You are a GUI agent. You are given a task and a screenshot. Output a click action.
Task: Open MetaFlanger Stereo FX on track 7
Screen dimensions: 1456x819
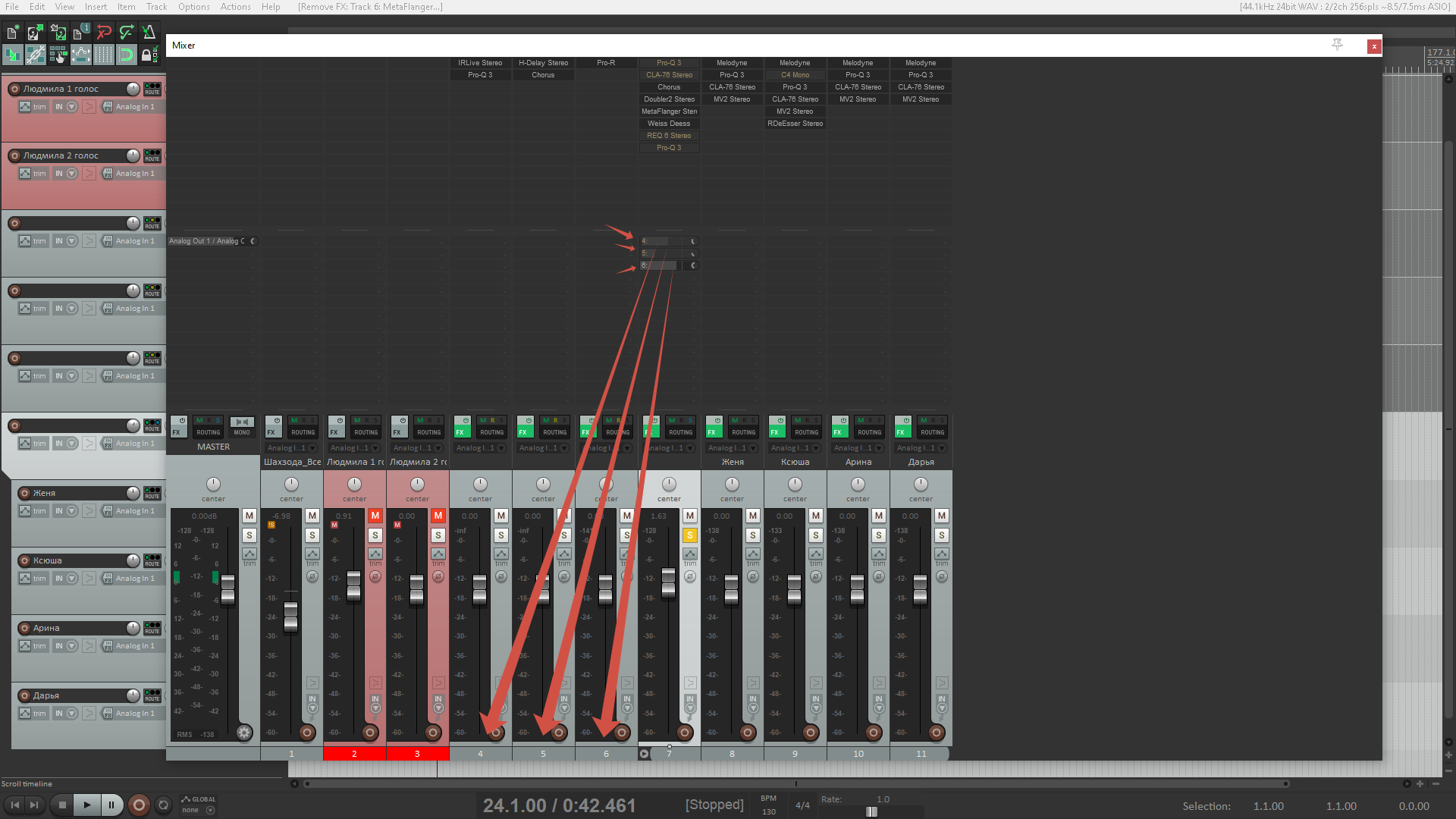pyautogui.click(x=669, y=111)
